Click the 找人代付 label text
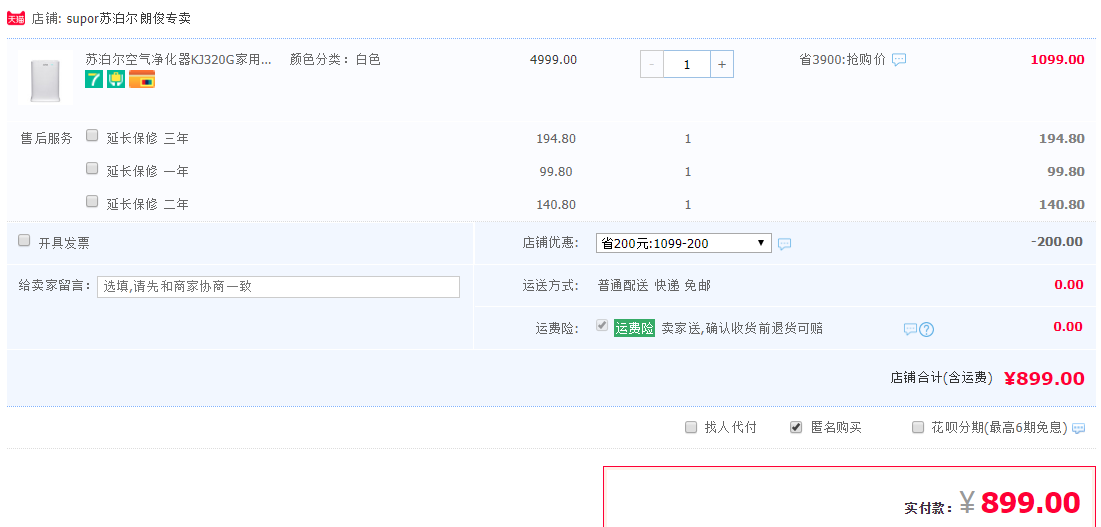Image resolution: width=1101 pixels, height=527 pixels. coord(730,427)
